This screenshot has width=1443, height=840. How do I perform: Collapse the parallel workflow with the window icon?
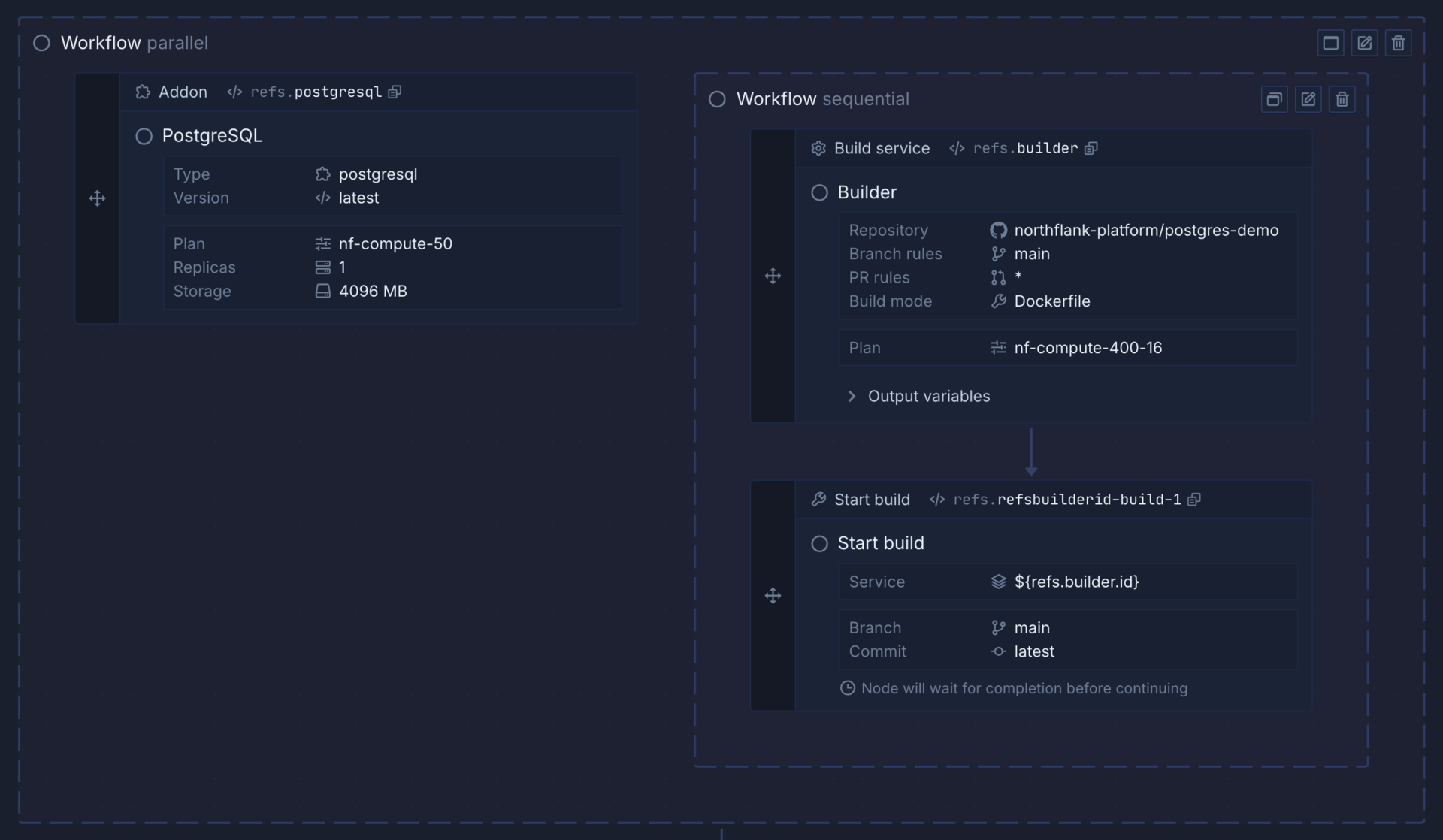(x=1330, y=43)
